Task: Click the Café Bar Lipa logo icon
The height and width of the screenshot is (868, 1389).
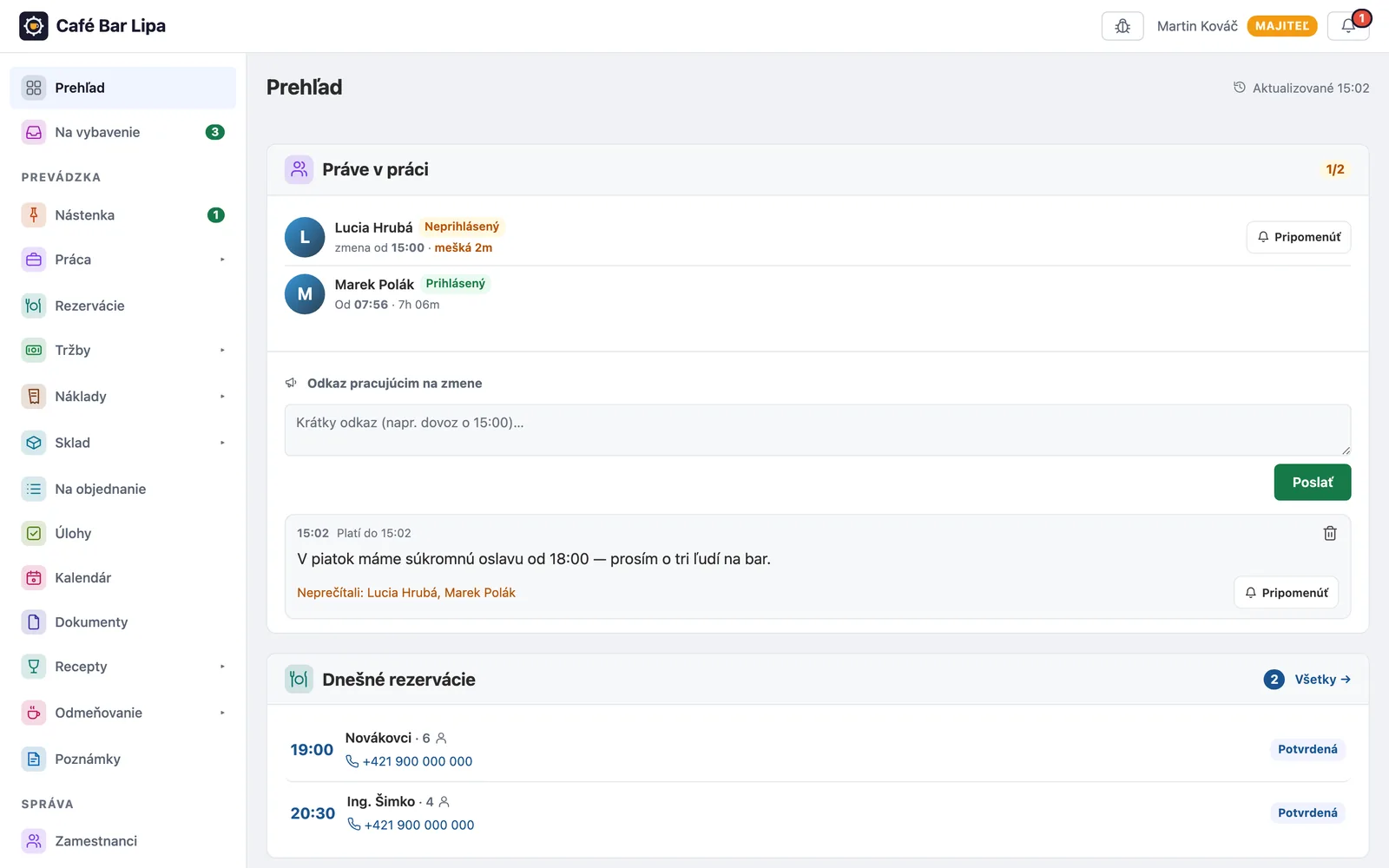Action: [34, 26]
